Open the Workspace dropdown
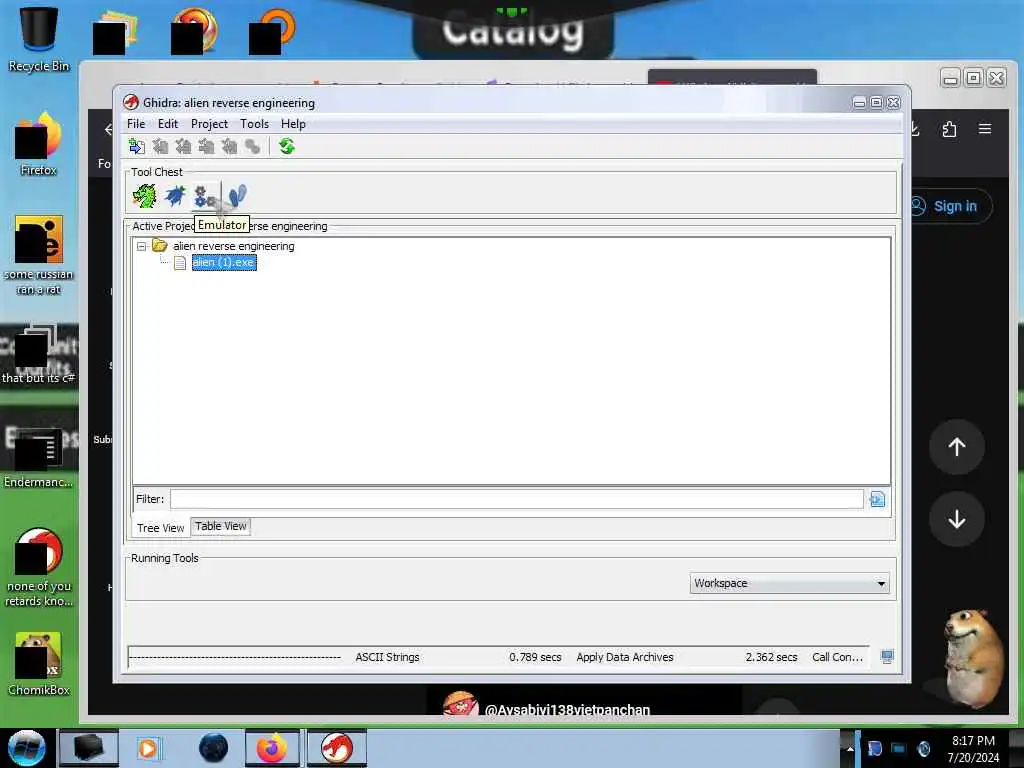Screen dimensions: 1024x768 [789, 583]
